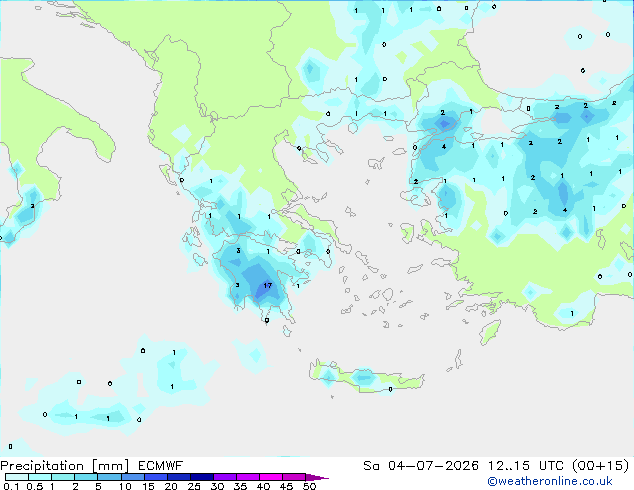Click the 0.1–0.5 mm legend swatch
Screen dimensions: 634x490
[17, 477]
